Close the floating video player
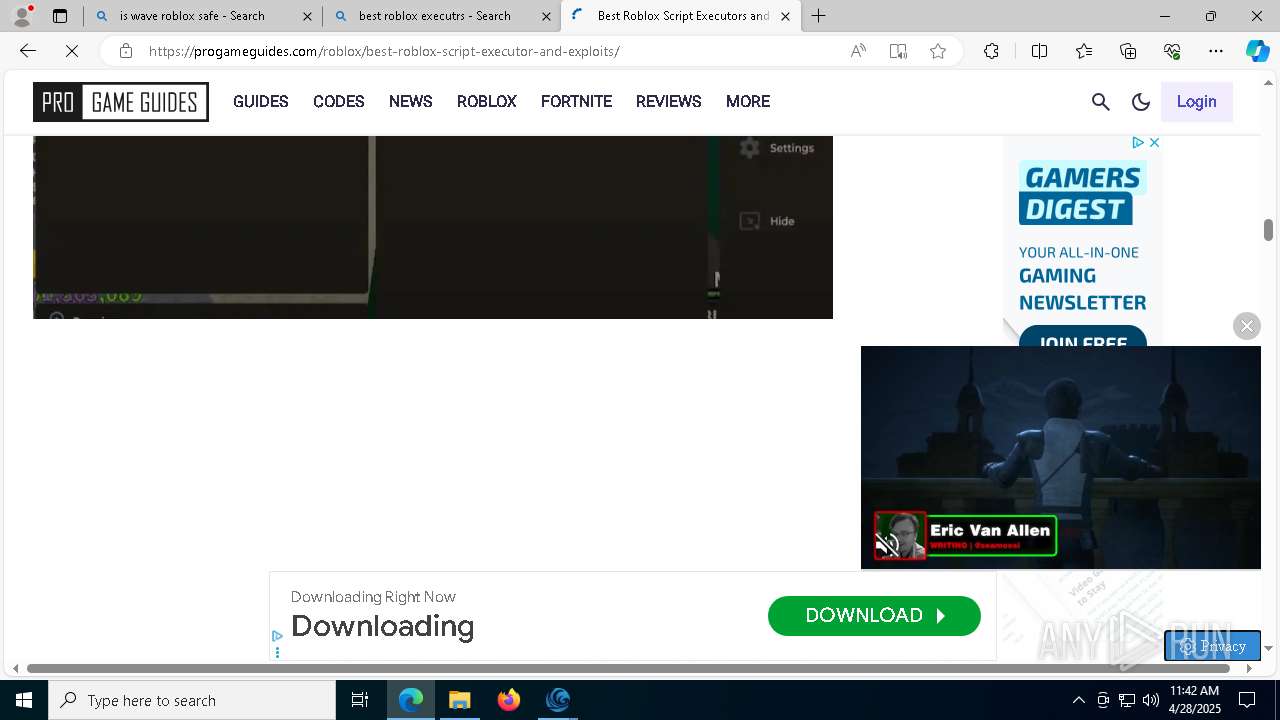The width and height of the screenshot is (1280, 720). click(x=1247, y=326)
